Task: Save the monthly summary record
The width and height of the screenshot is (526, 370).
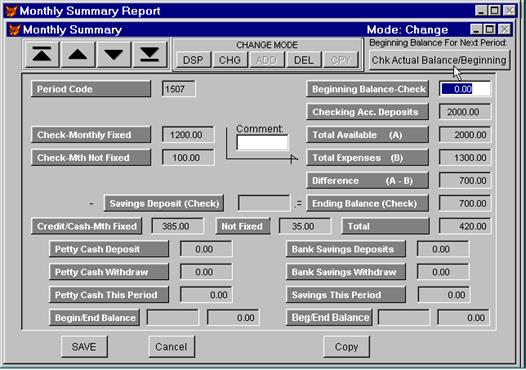Action: (x=84, y=347)
